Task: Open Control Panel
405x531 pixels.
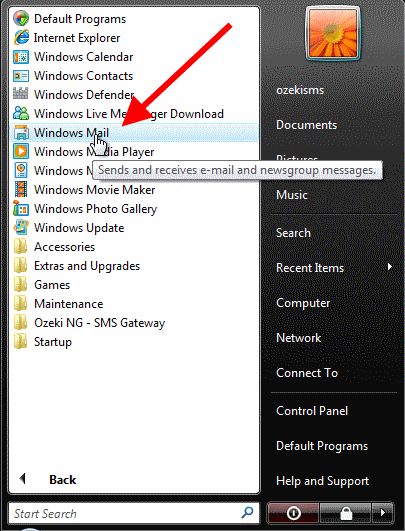Action: (312, 411)
